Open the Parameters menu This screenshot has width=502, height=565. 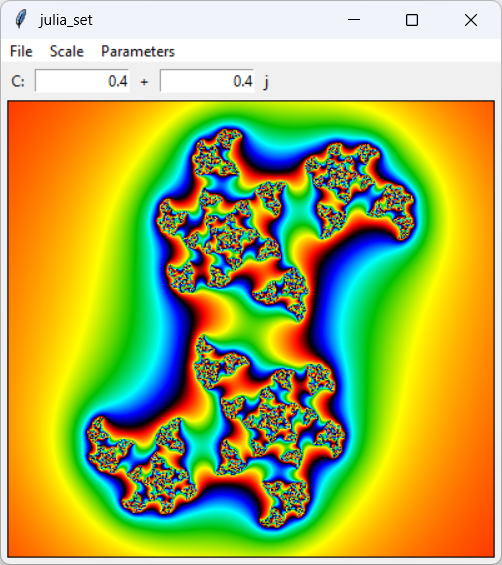point(138,51)
